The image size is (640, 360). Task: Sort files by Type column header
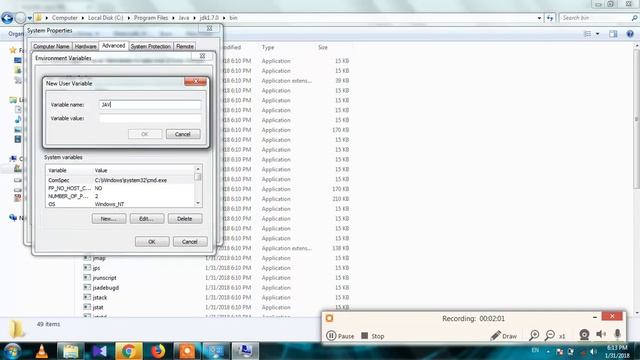click(268, 47)
